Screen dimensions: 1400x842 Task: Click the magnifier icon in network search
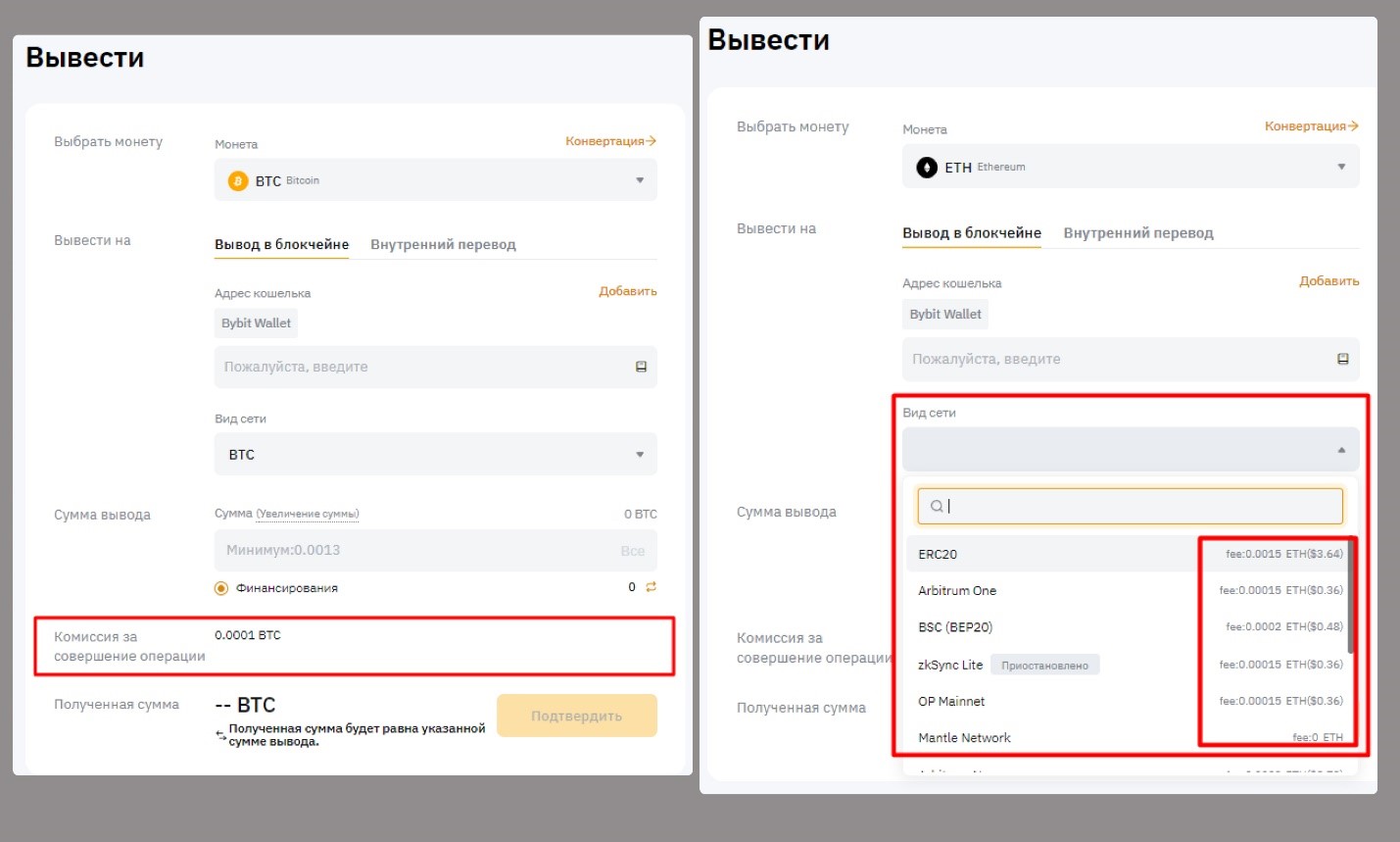[x=937, y=506]
